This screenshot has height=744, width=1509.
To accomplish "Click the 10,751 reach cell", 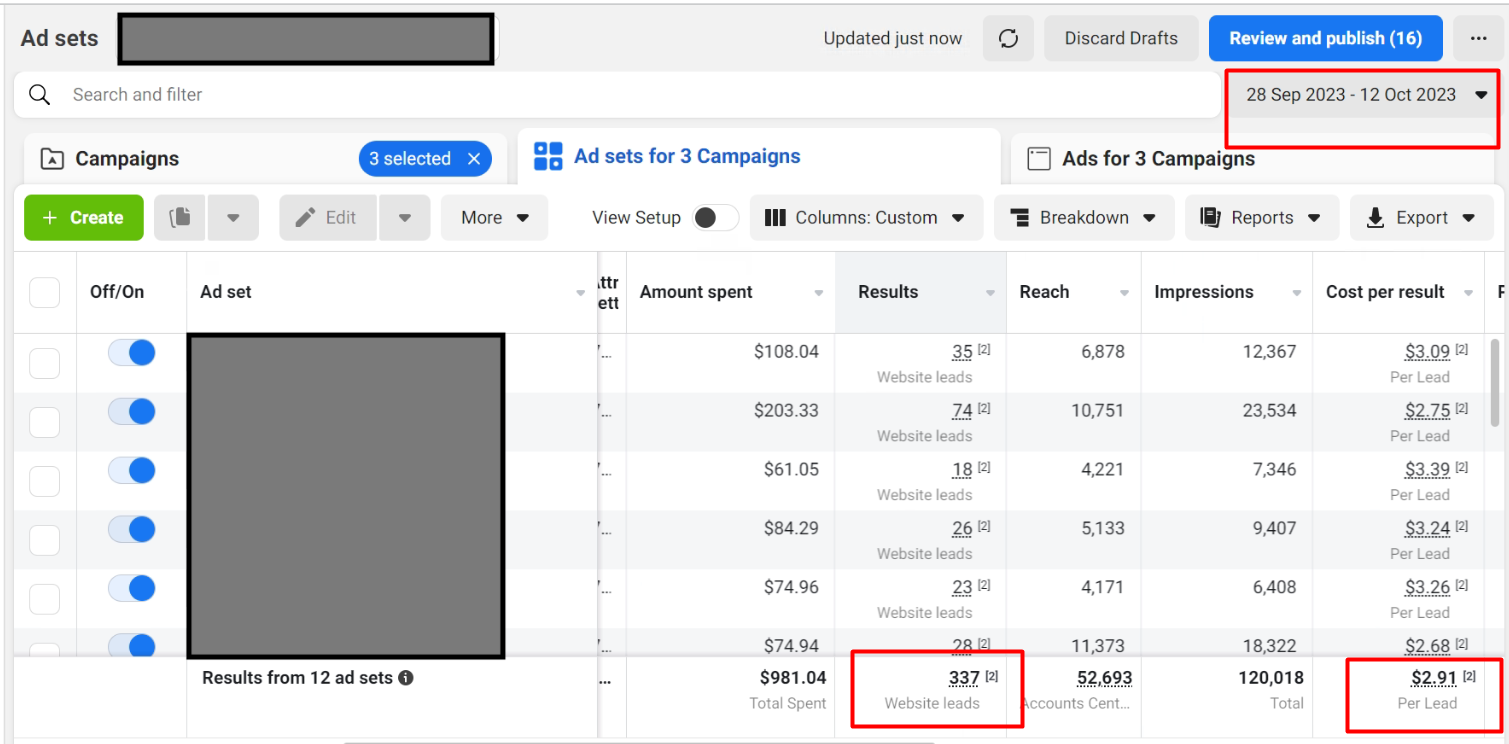I will click(x=1098, y=411).
